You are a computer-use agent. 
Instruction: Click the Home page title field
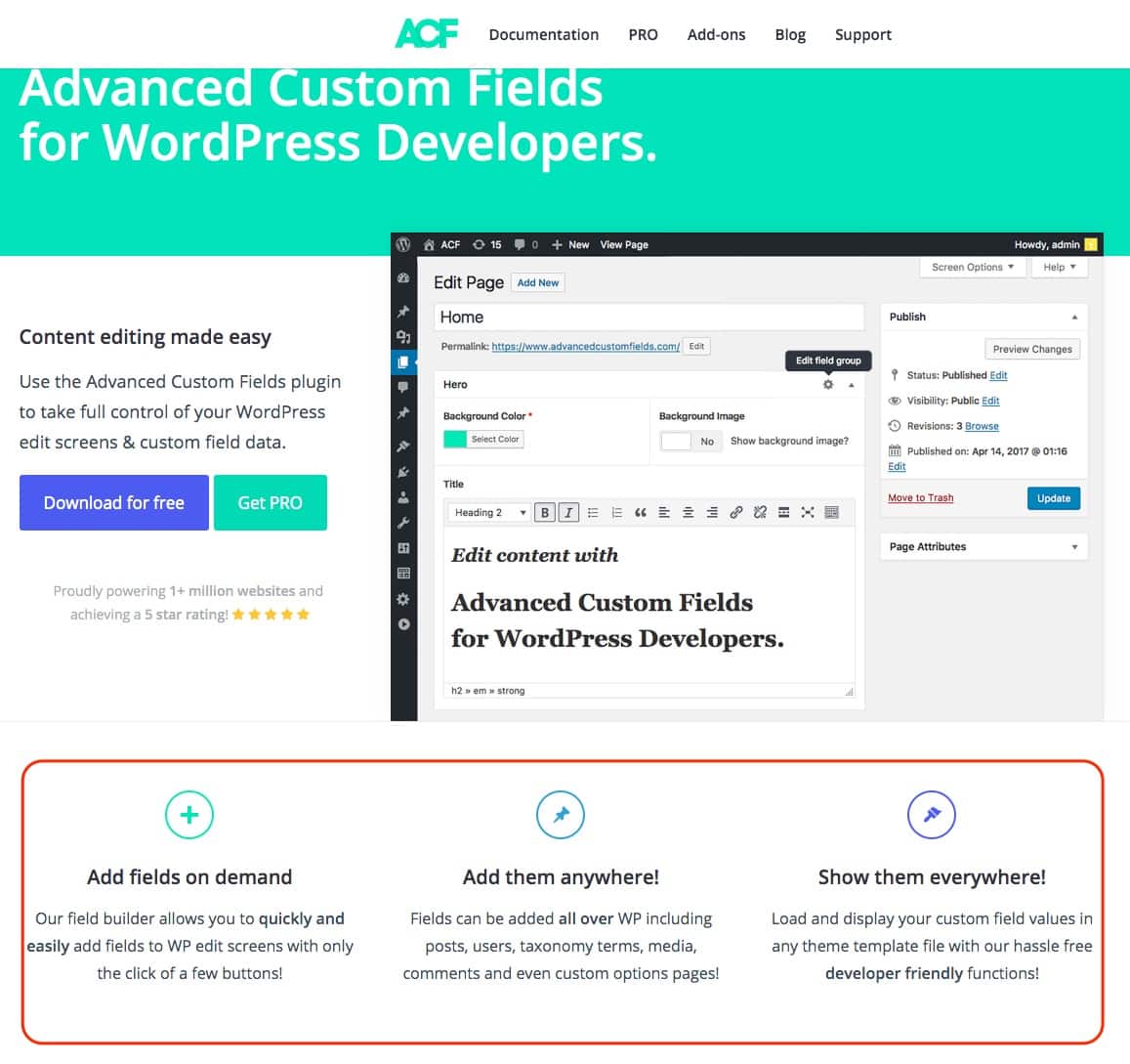[x=649, y=318]
